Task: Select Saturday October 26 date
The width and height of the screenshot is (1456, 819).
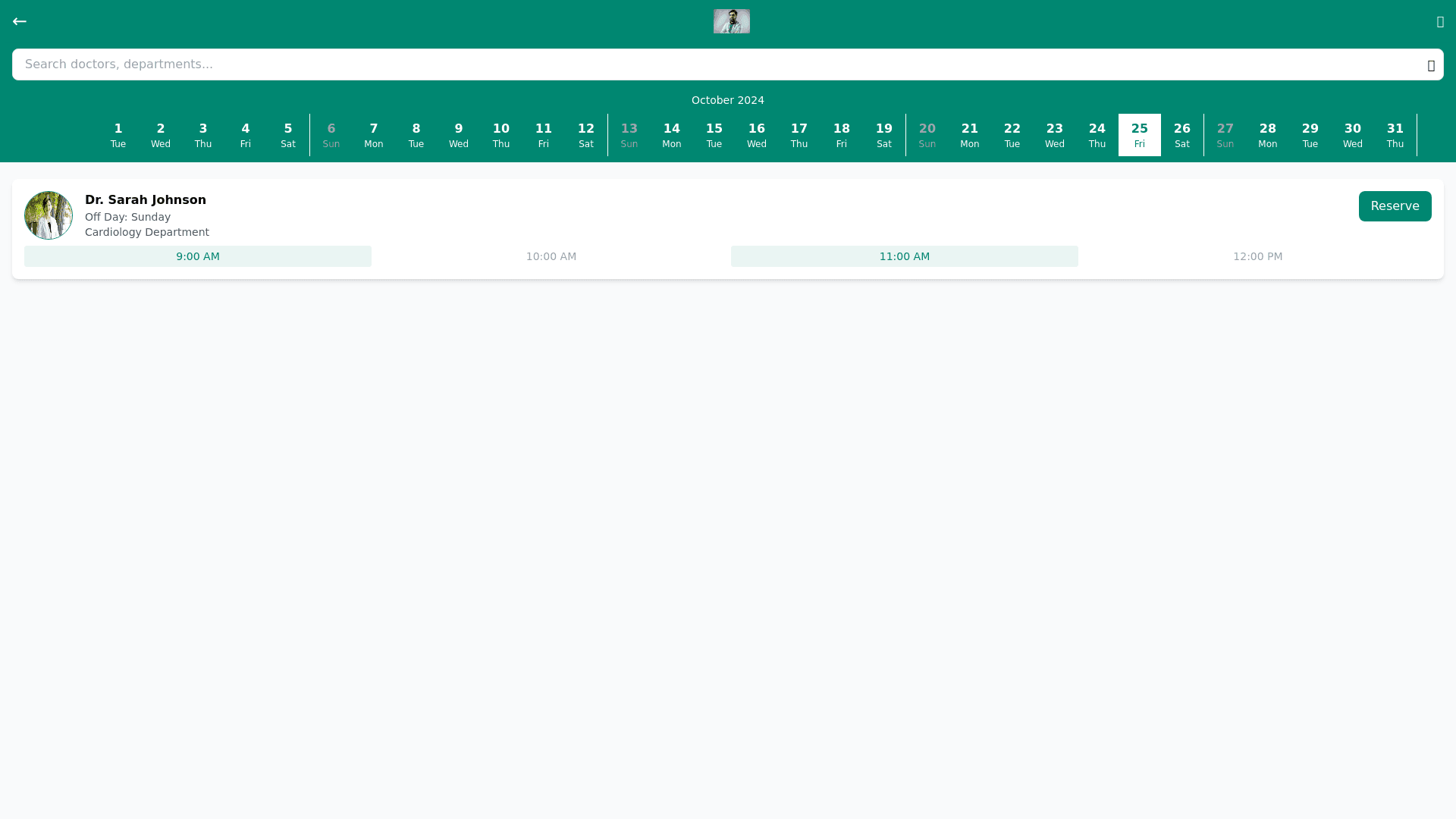Action: (1182, 135)
